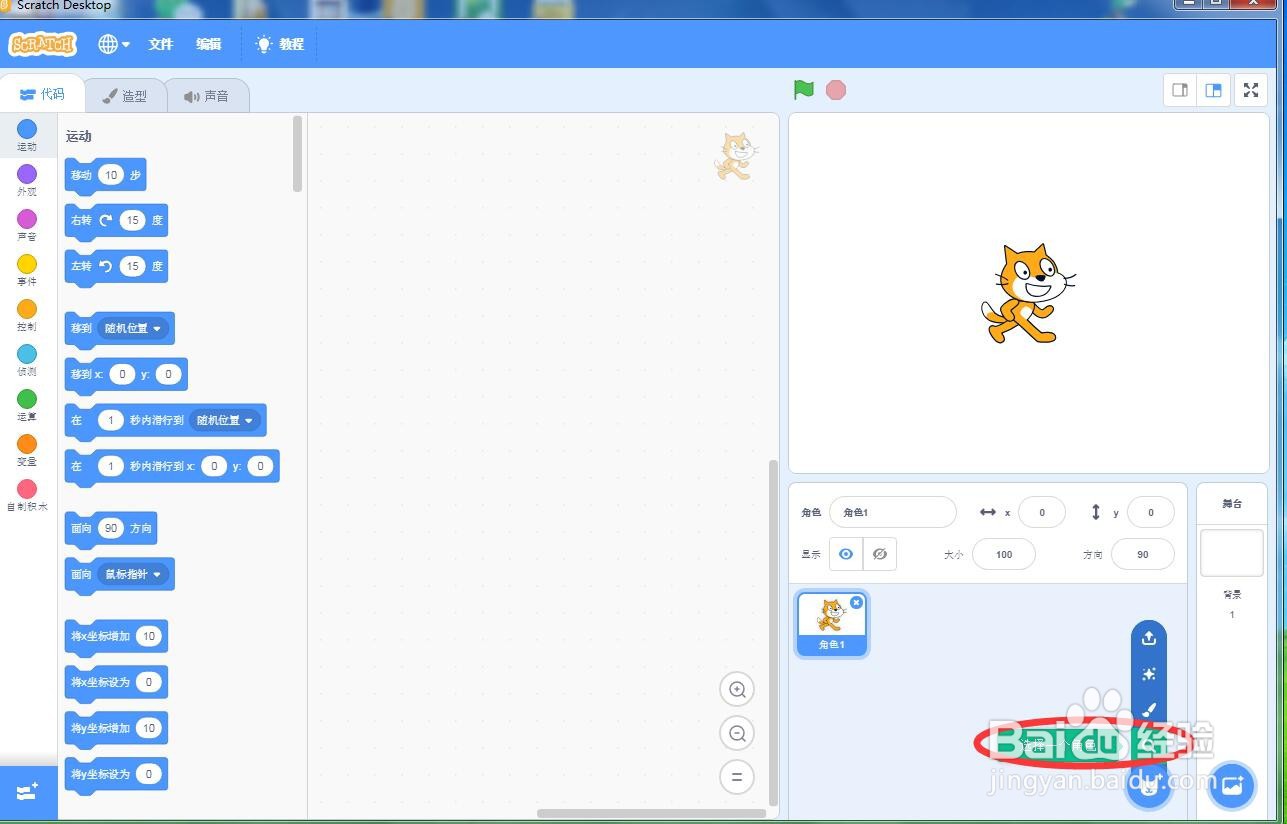The image size is (1287, 824).
Task: Zoom in the code workspace
Action: click(737, 689)
